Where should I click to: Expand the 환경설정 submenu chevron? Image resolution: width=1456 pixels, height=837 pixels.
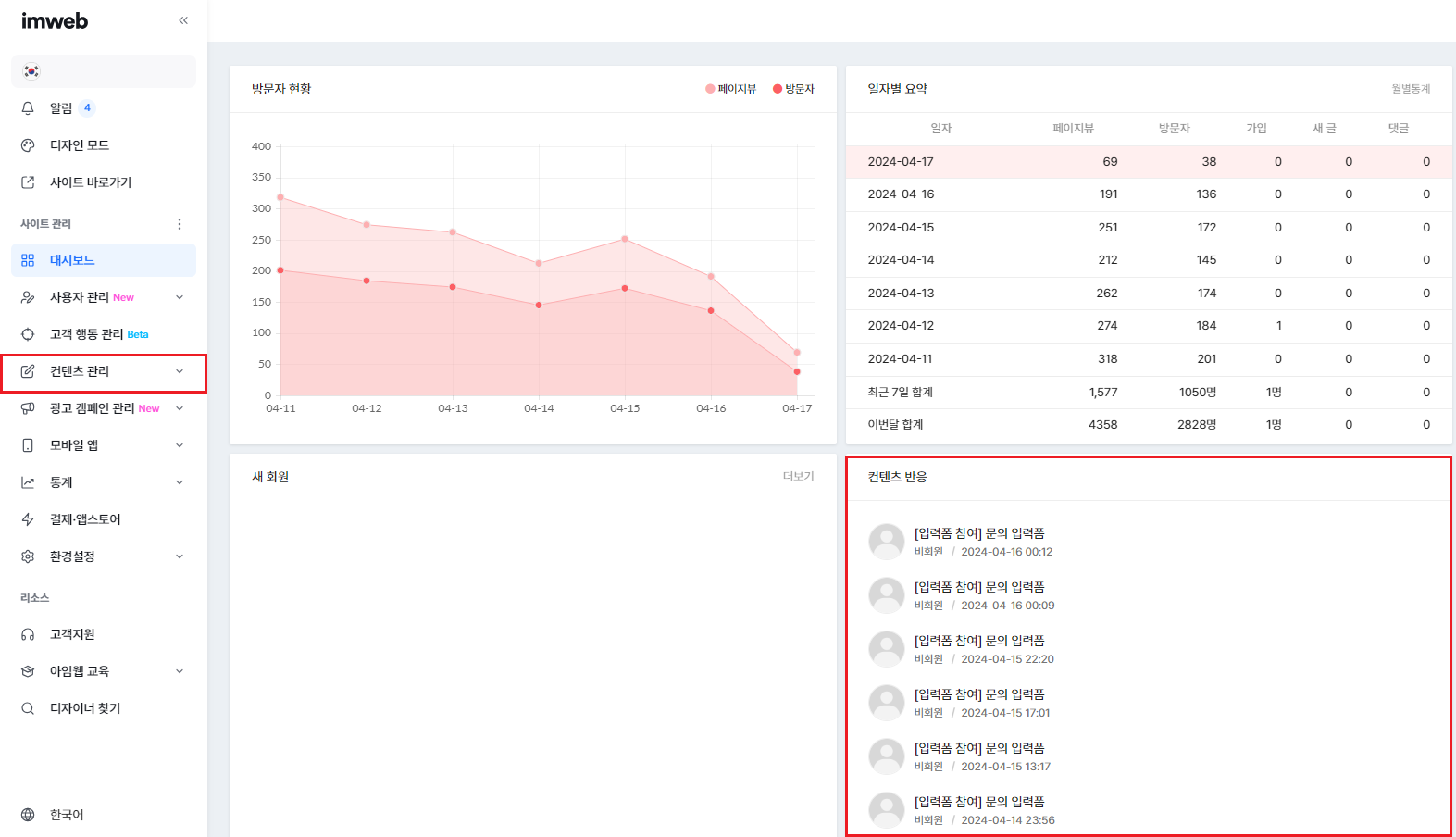[x=180, y=556]
